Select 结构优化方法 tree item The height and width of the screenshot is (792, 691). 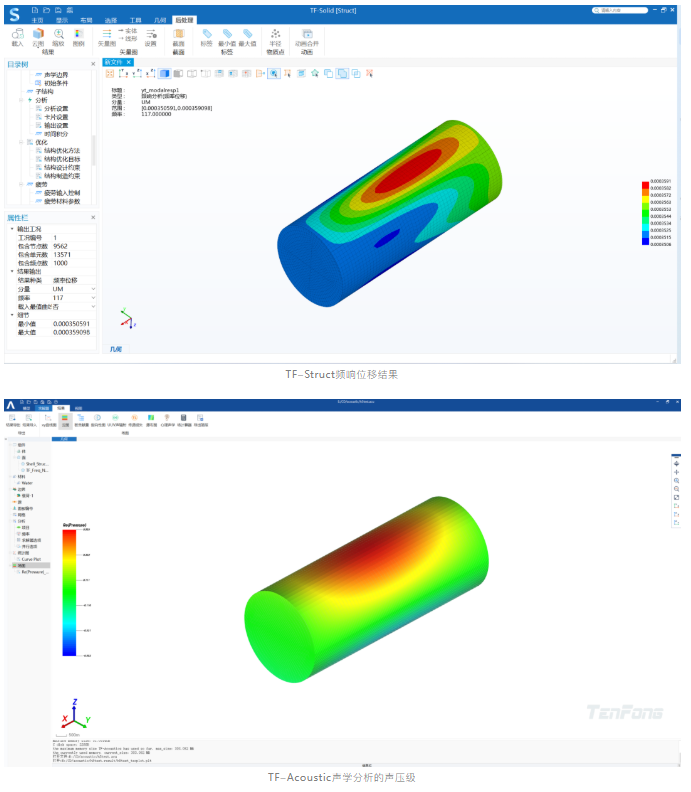pos(62,151)
